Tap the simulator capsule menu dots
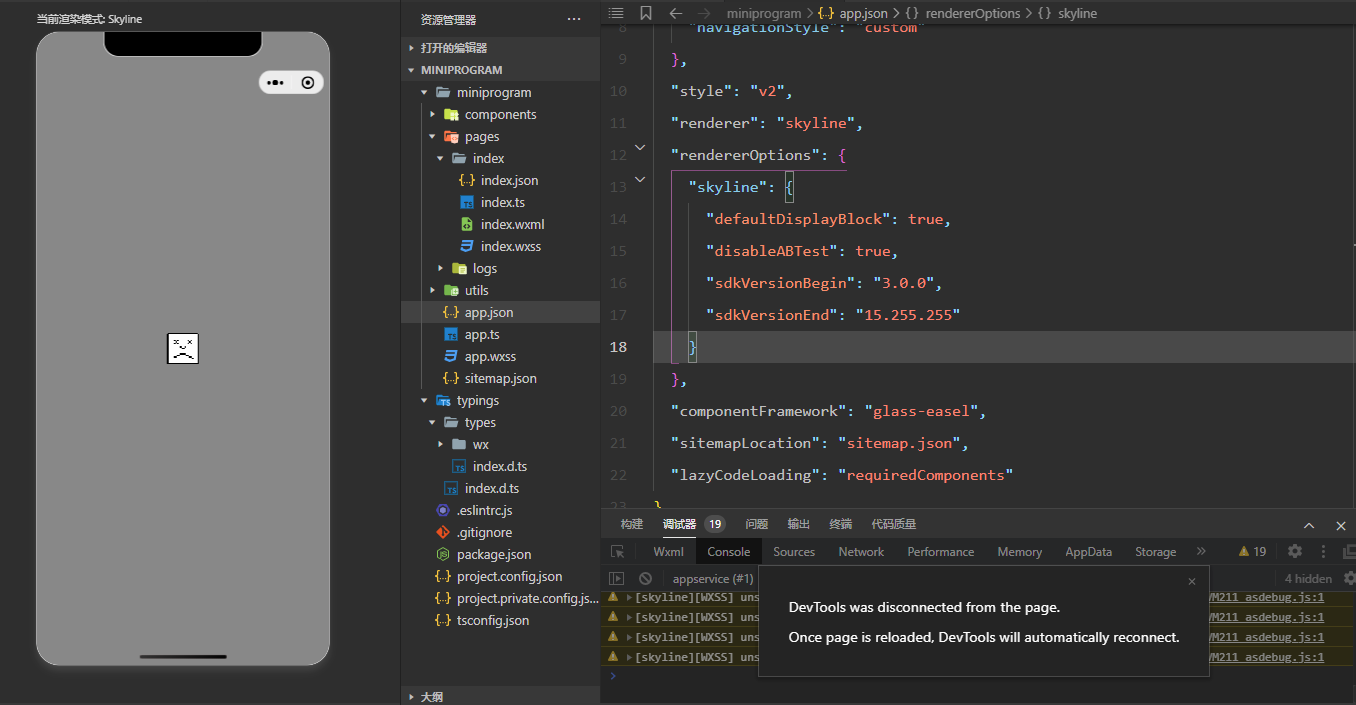The width and height of the screenshot is (1356, 705). (276, 83)
